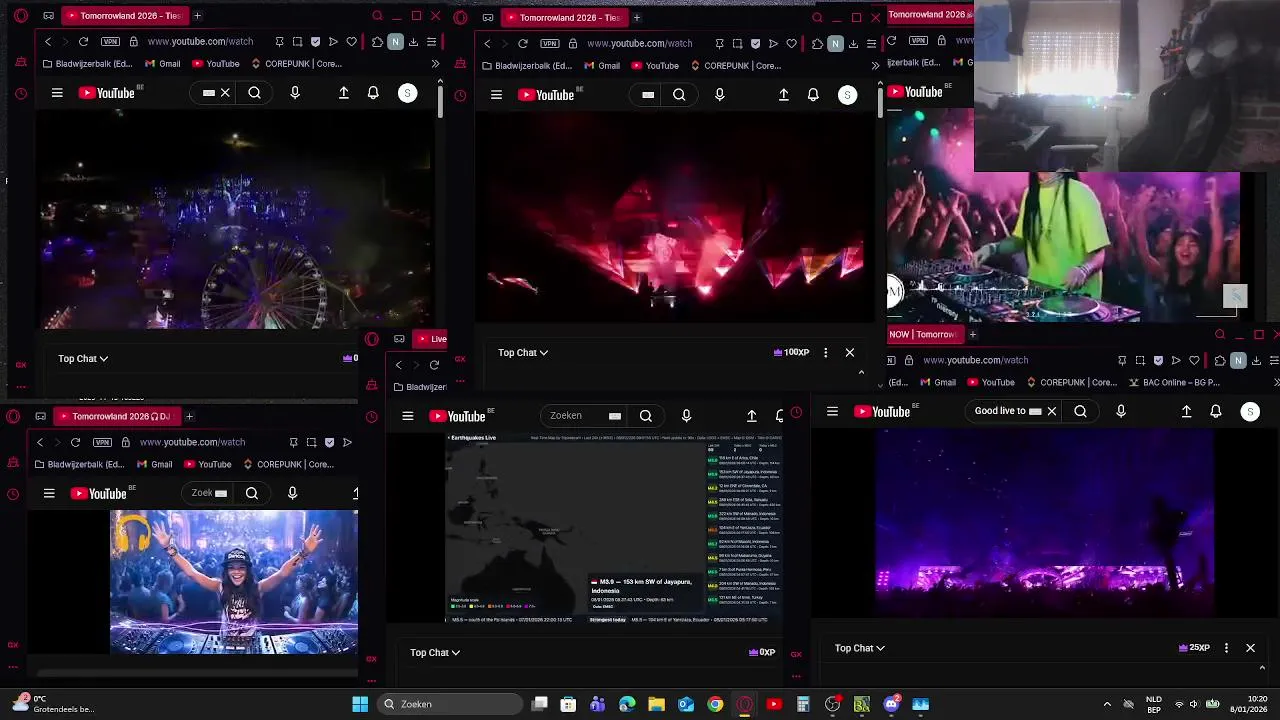Viewport: 1280px width, 720px height.
Task: Click address bar in red laser video window
Action: click(x=640, y=44)
